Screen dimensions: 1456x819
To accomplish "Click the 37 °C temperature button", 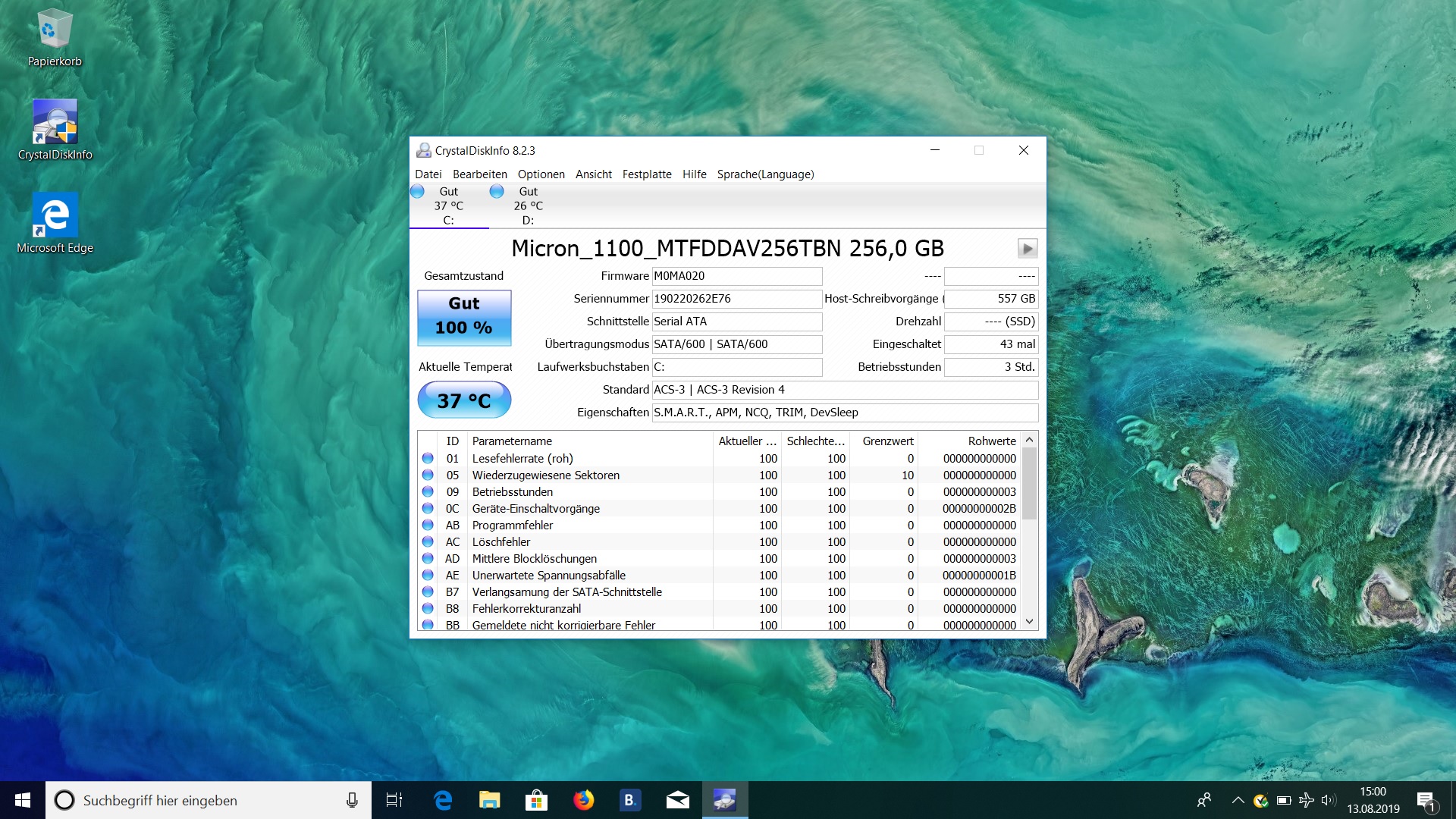I will 464,400.
